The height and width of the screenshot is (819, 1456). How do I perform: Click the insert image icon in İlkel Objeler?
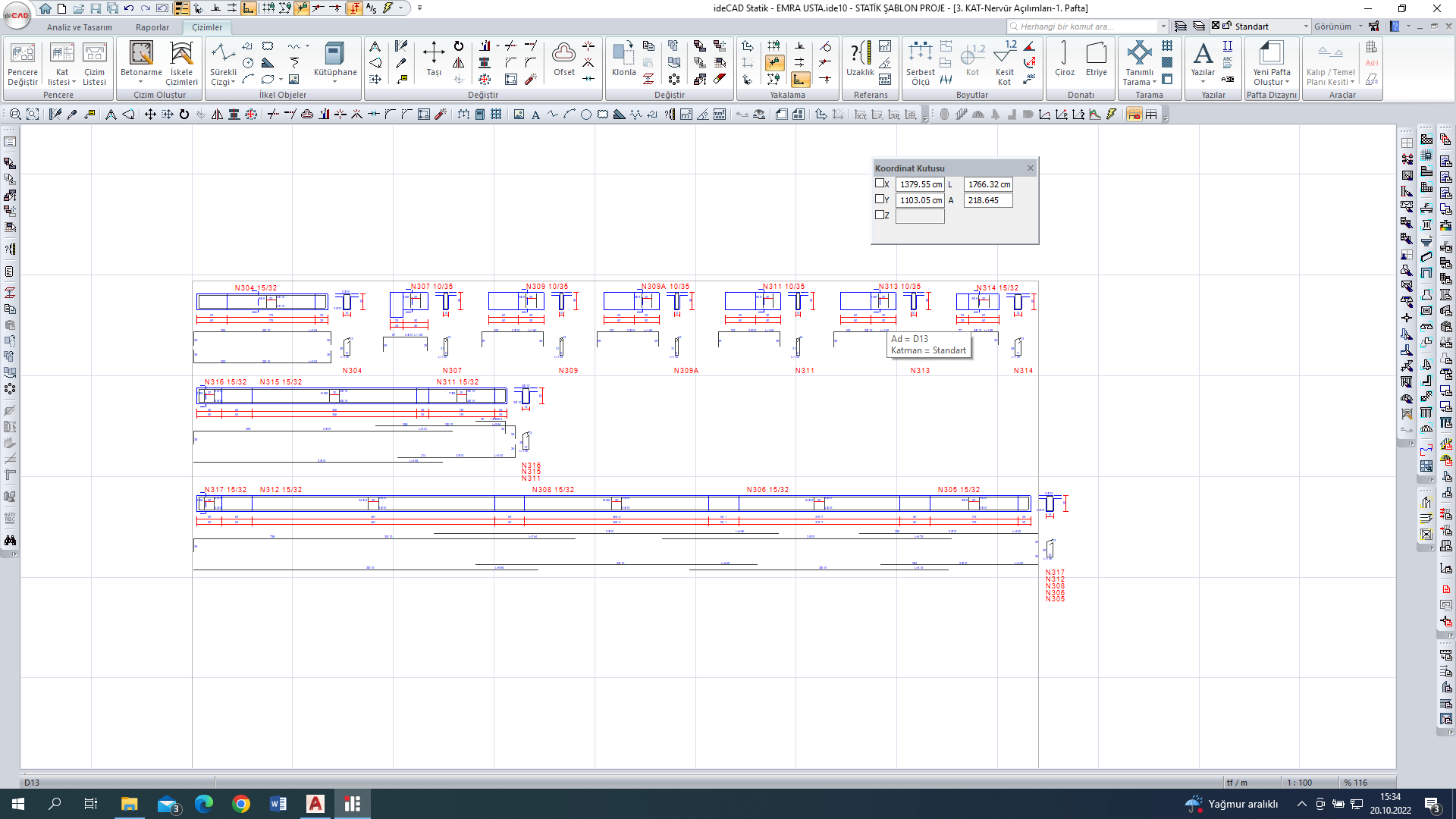click(x=294, y=79)
